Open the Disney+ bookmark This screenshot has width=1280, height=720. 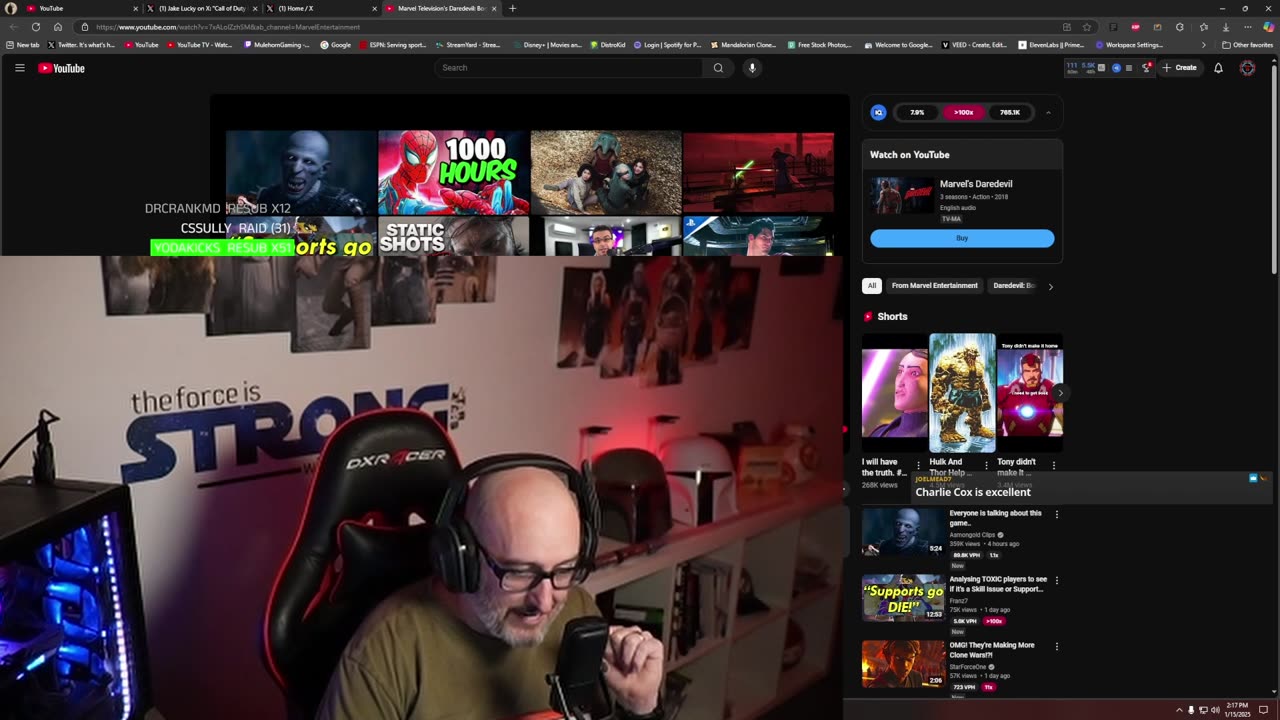tap(546, 45)
